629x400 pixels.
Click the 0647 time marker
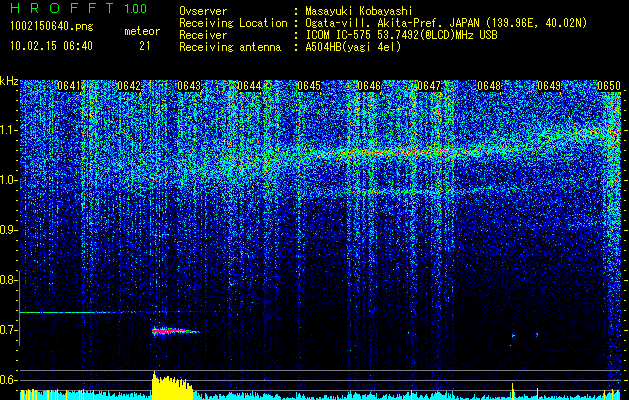click(429, 86)
